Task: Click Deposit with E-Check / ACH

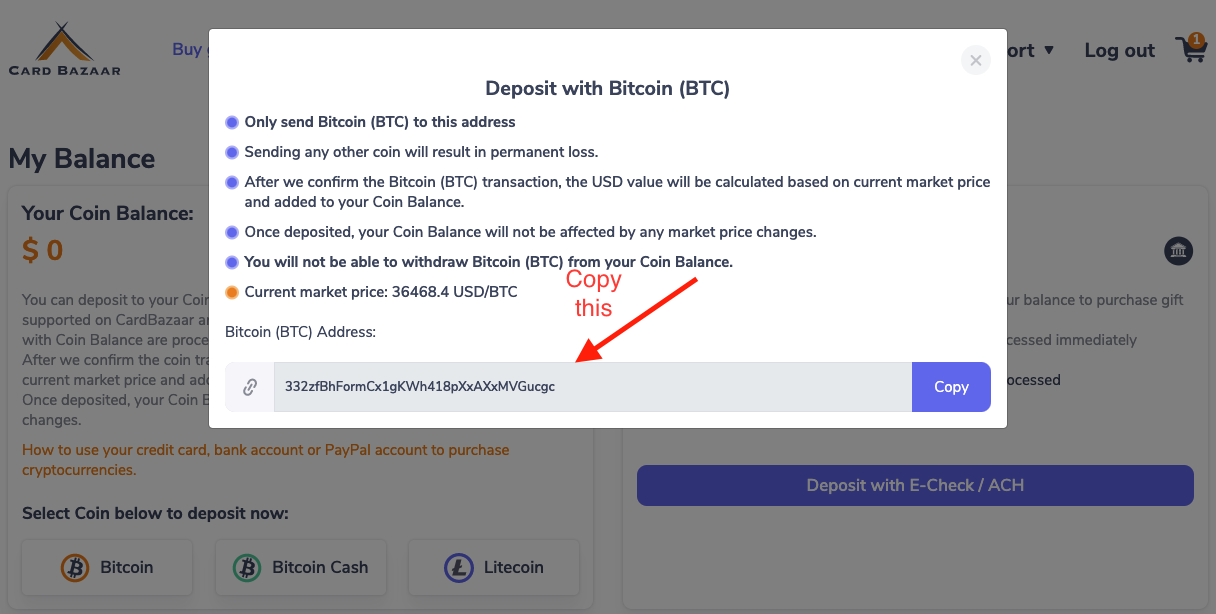Action: tap(915, 485)
